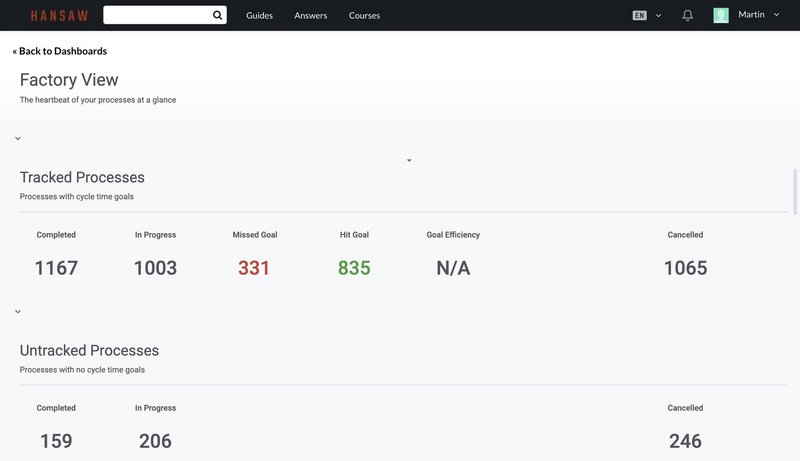
Task: Click the HANSAW logo
Action: 59,16
